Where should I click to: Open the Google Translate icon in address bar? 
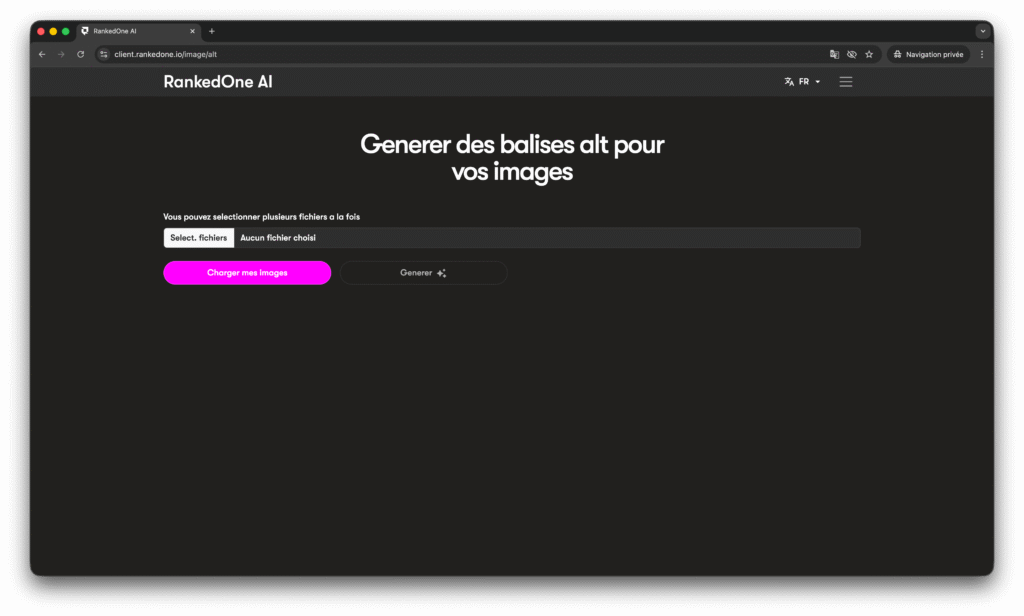834,54
